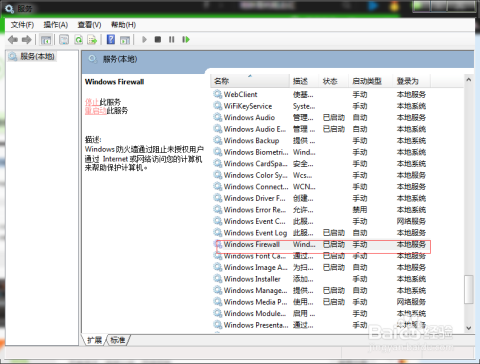Click 已启动 status of Windows Firewall
The height and width of the screenshot is (364, 480).
pyautogui.click(x=334, y=244)
